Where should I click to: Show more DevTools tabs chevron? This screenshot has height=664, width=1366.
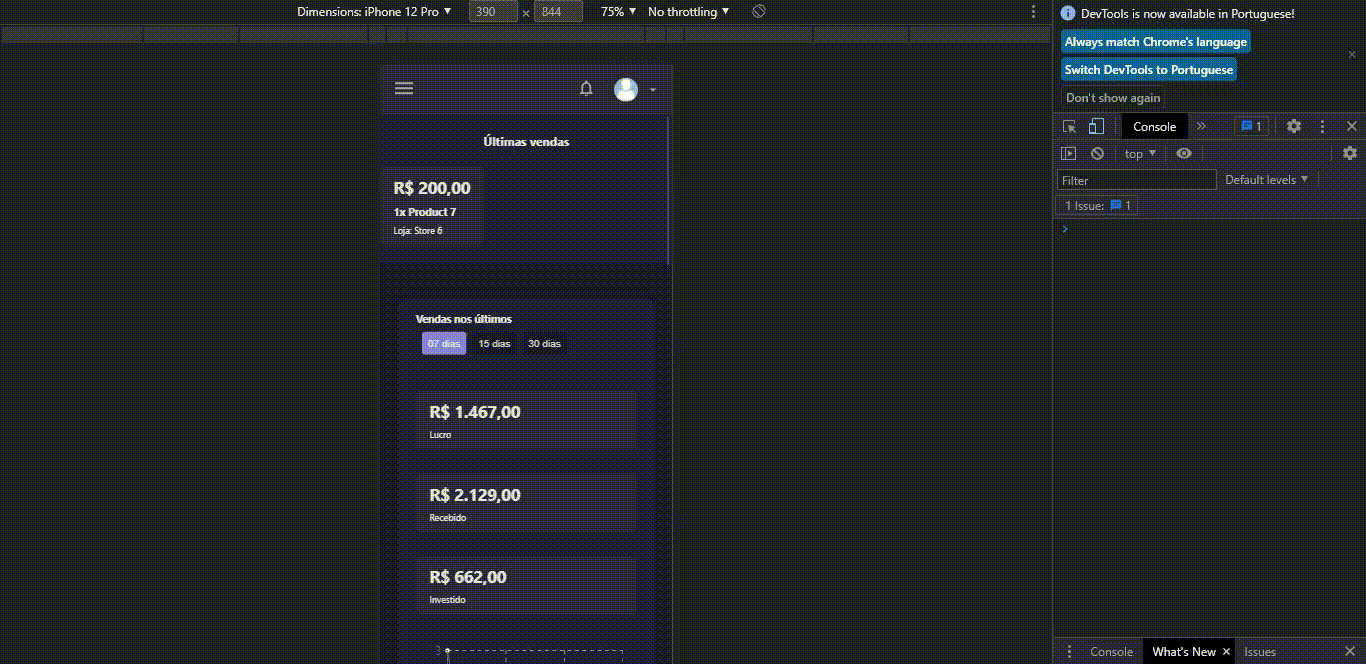[x=1202, y=126]
